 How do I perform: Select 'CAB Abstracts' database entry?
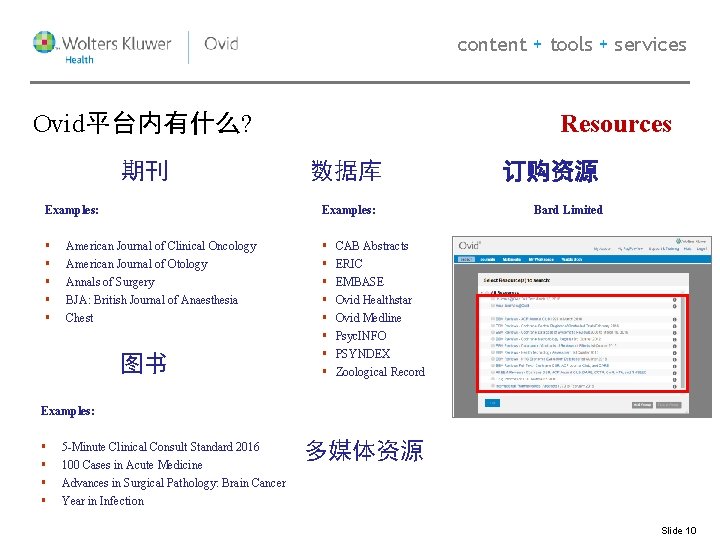372,246
